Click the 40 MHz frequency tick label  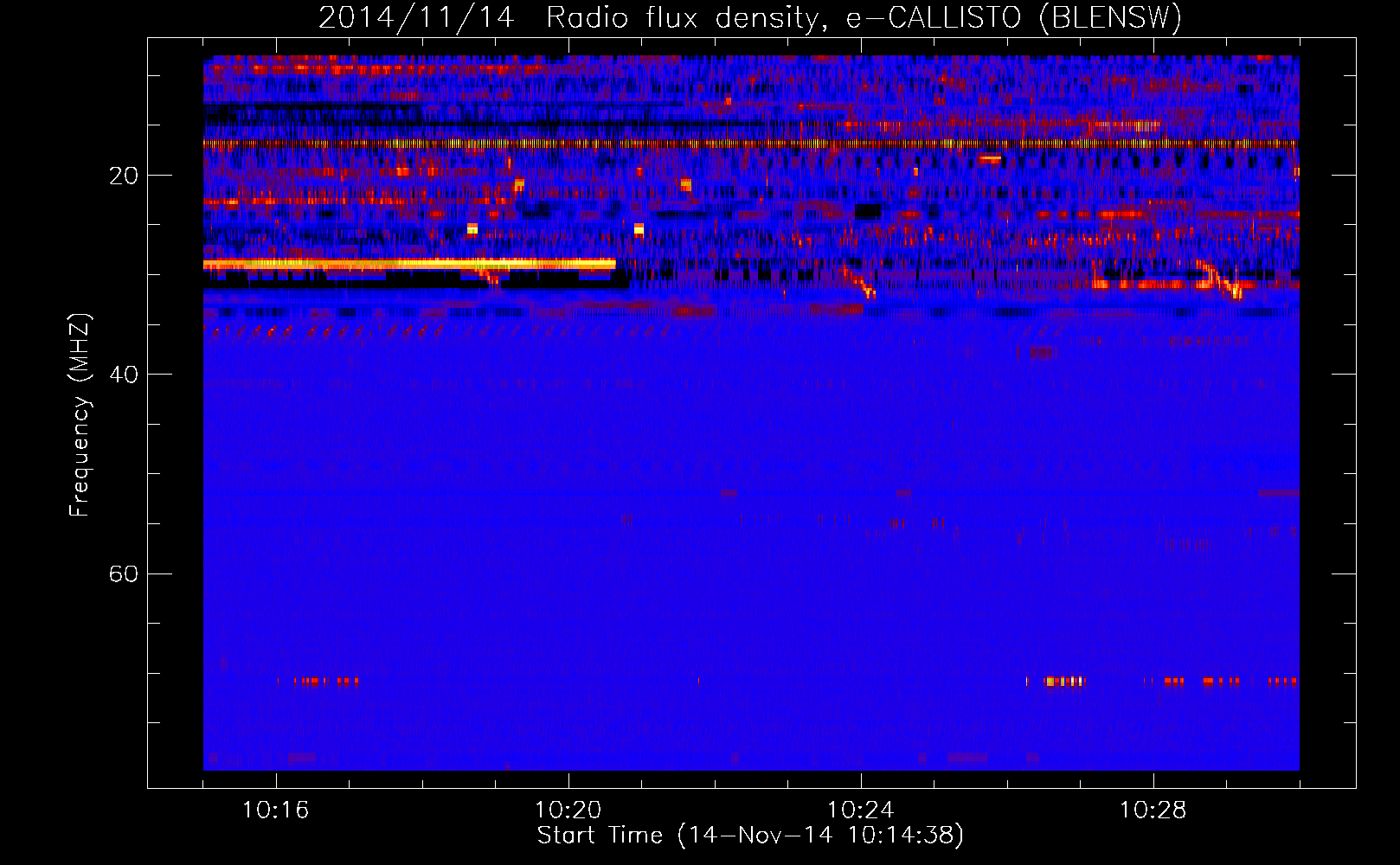pyautogui.click(x=124, y=375)
